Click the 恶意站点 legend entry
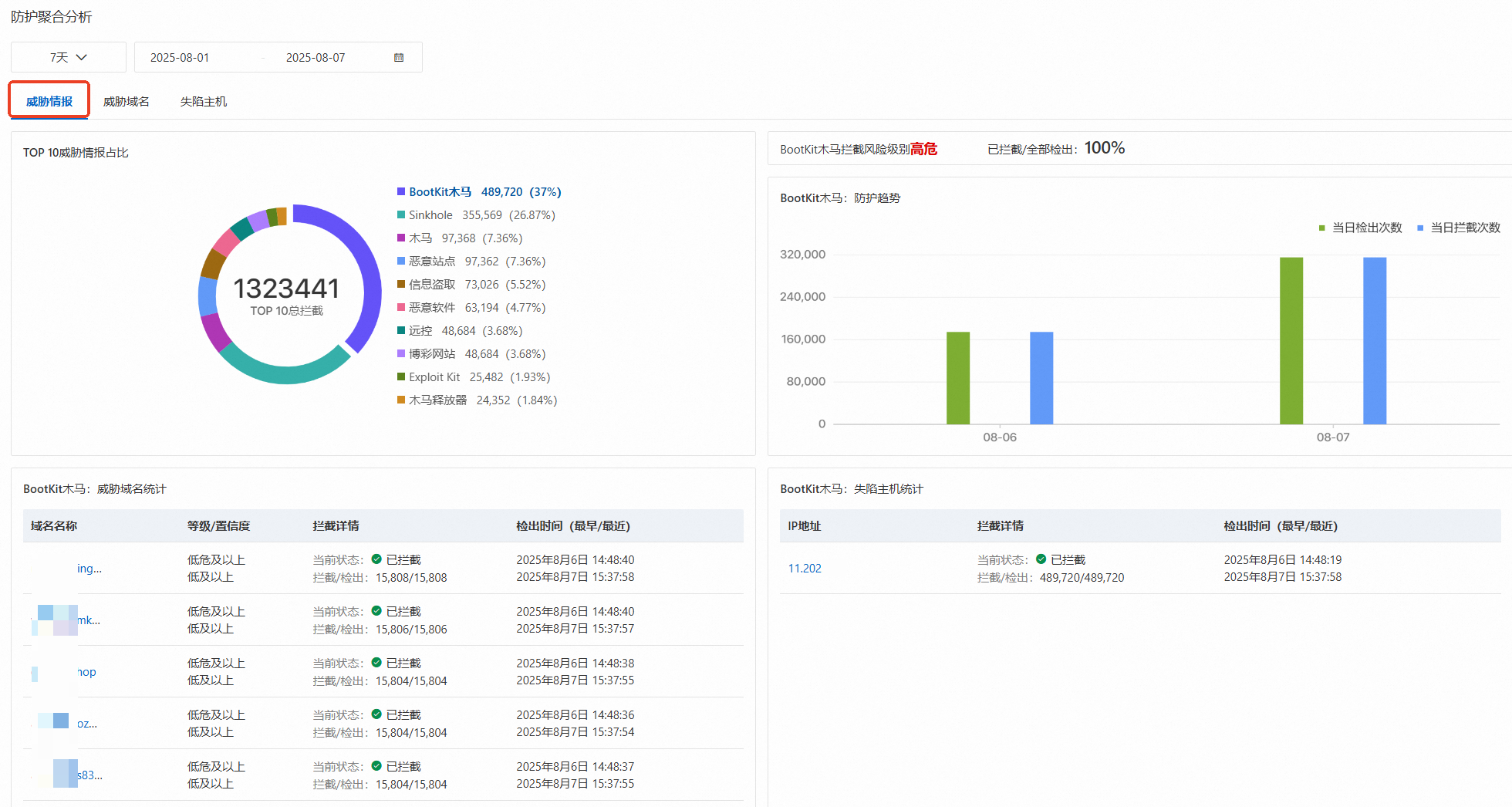Screen dimensions: 1512x807 471,262
